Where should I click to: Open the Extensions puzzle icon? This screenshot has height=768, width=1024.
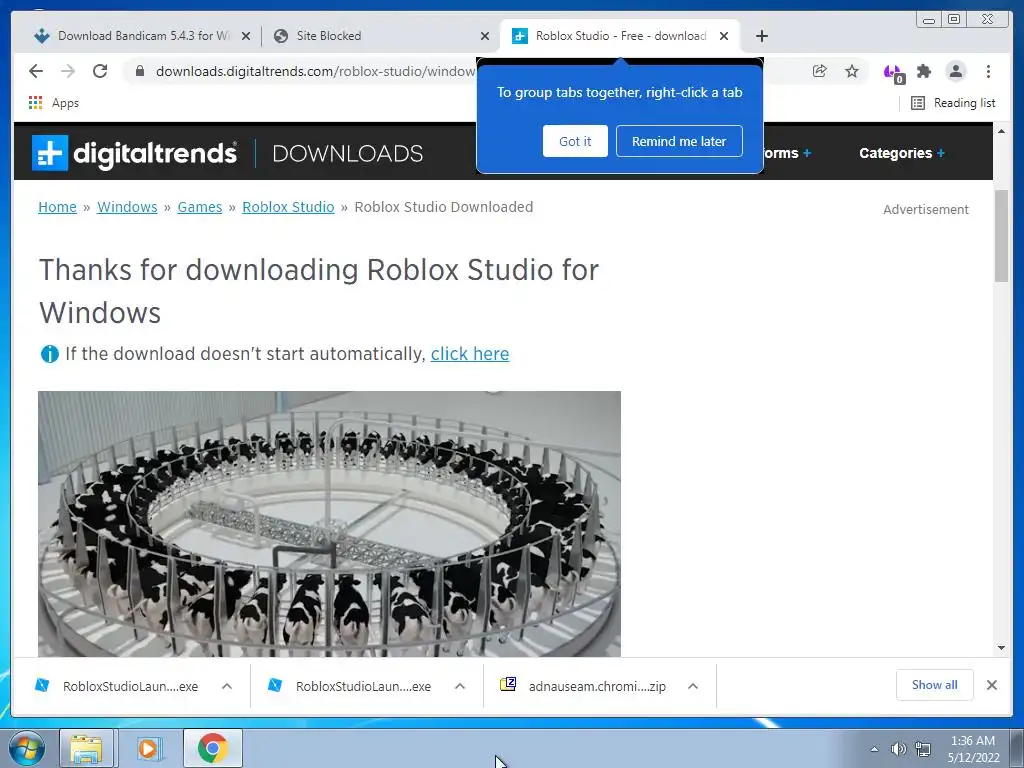(x=923, y=71)
